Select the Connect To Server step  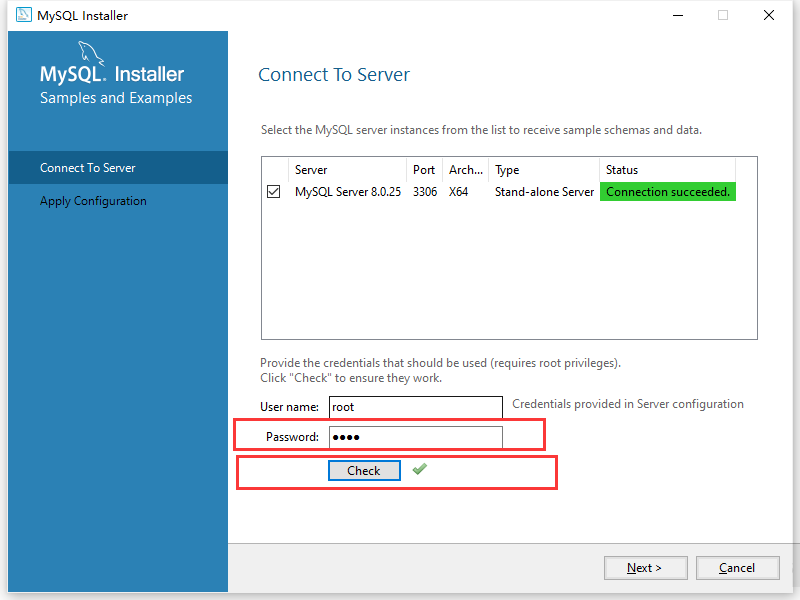88,168
